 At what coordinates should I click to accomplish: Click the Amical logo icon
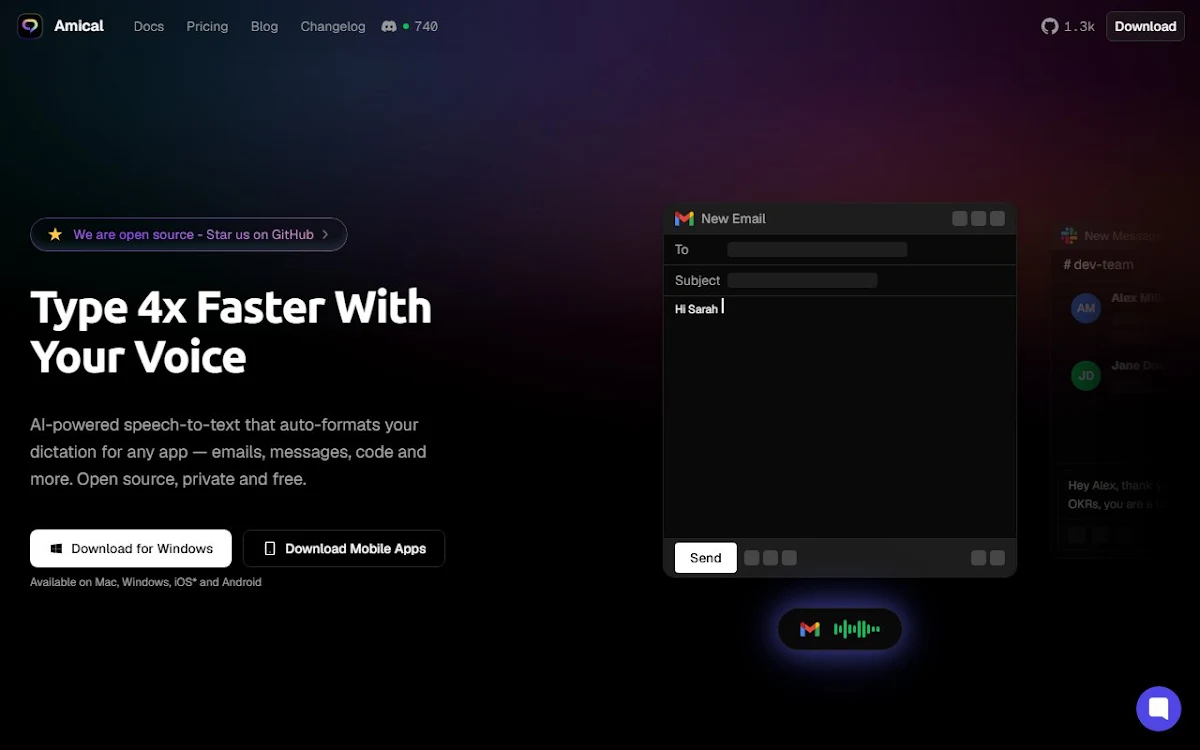[x=30, y=26]
